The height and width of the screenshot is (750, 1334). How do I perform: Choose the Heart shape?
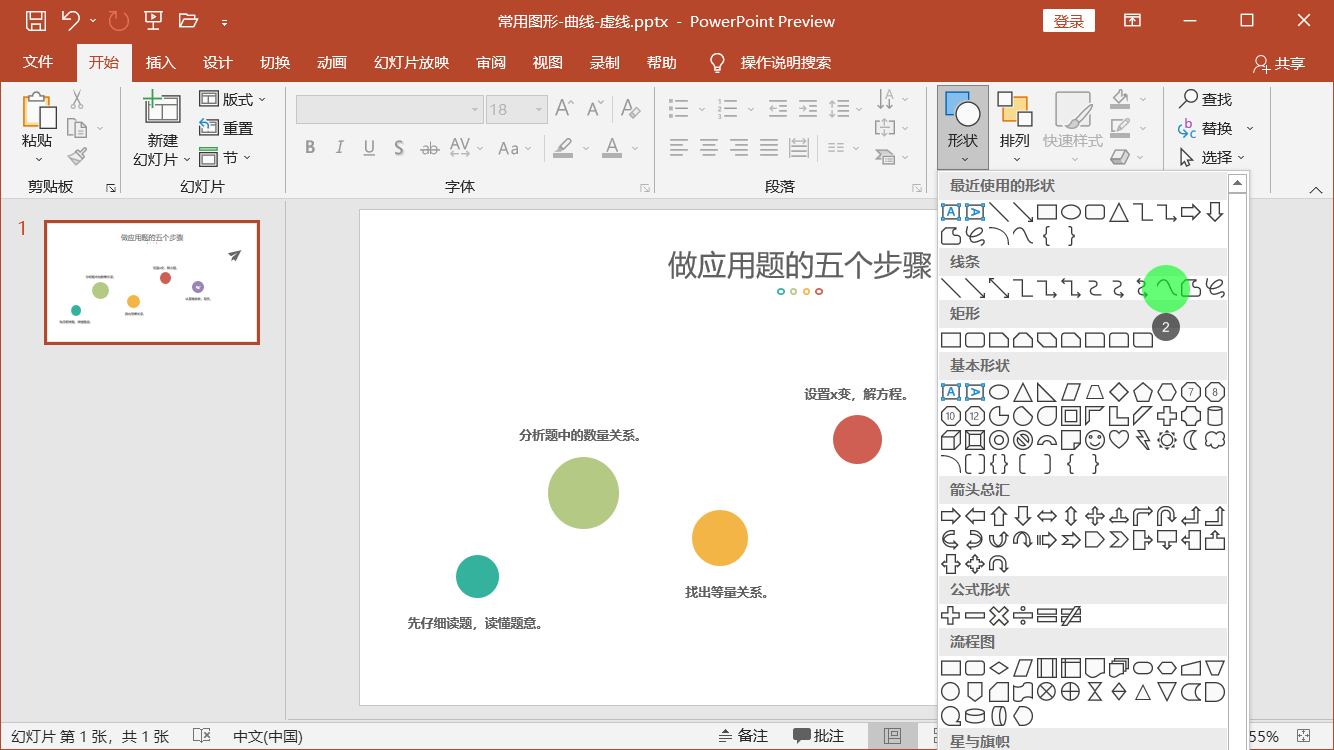pos(1119,440)
